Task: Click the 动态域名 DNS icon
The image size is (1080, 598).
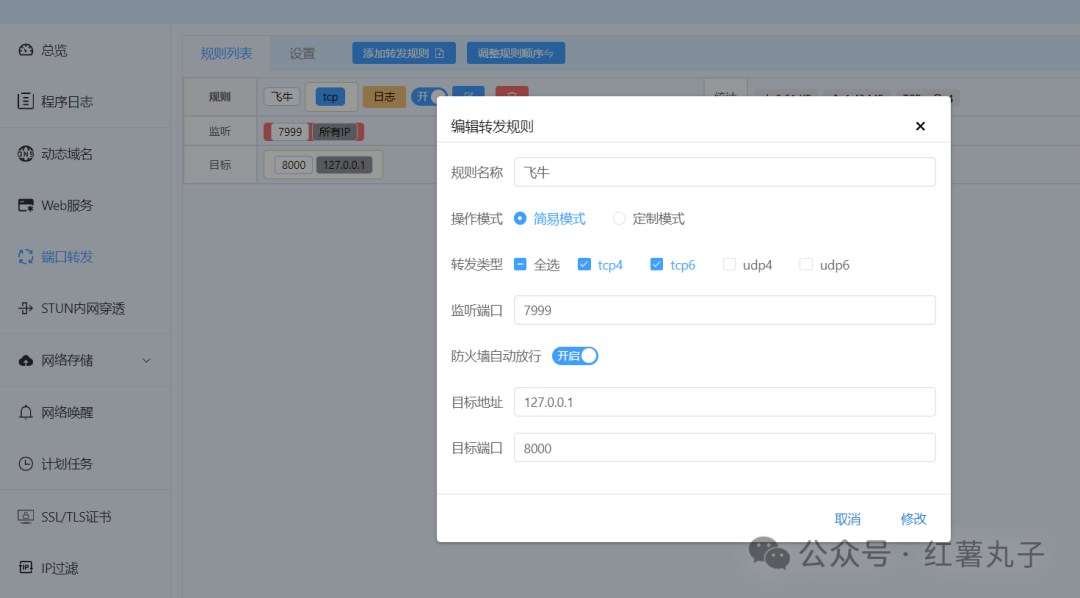Action: point(25,154)
